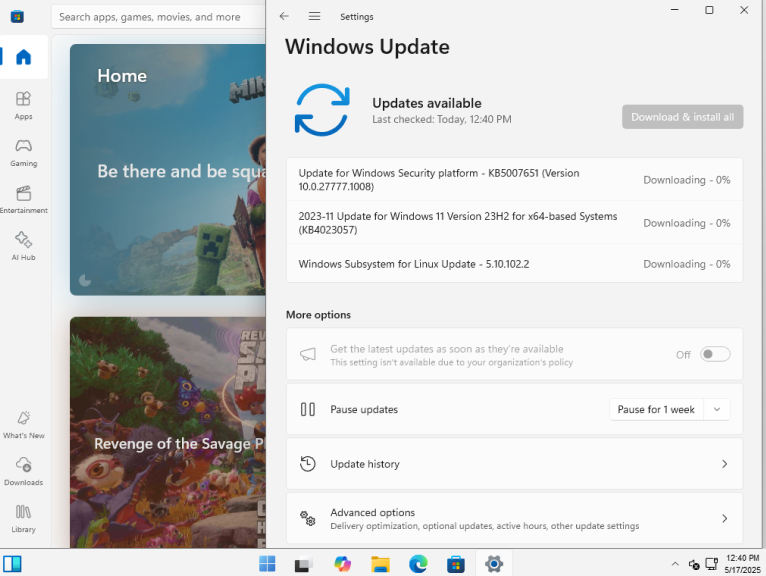Image resolution: width=766 pixels, height=576 pixels.
Task: Select KB5007651 Windows Security platform update row
Action: click(514, 180)
